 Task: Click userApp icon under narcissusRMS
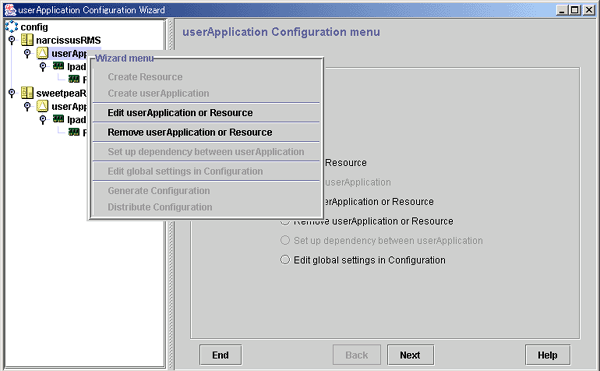click(42, 53)
